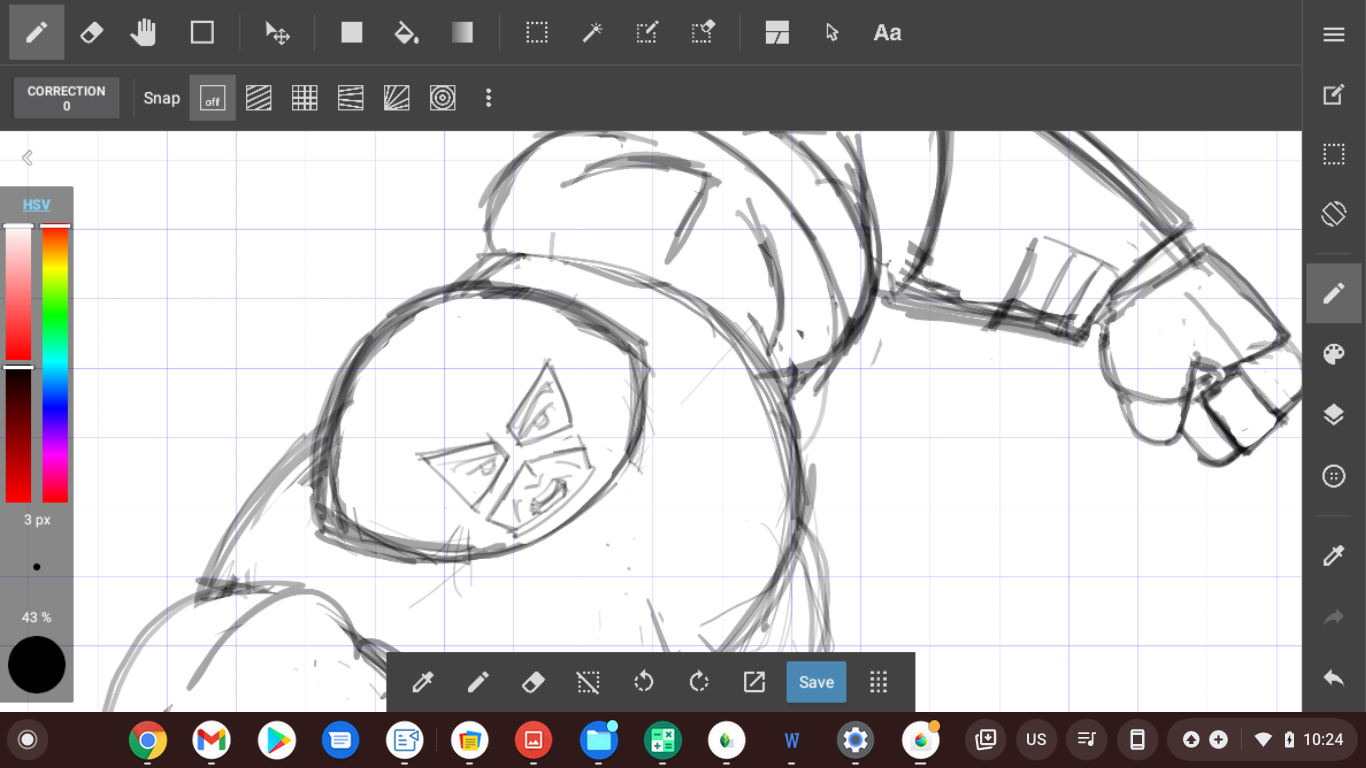1366x768 pixels.
Task: Open Settings gear from the shelf
Action: pyautogui.click(x=855, y=741)
